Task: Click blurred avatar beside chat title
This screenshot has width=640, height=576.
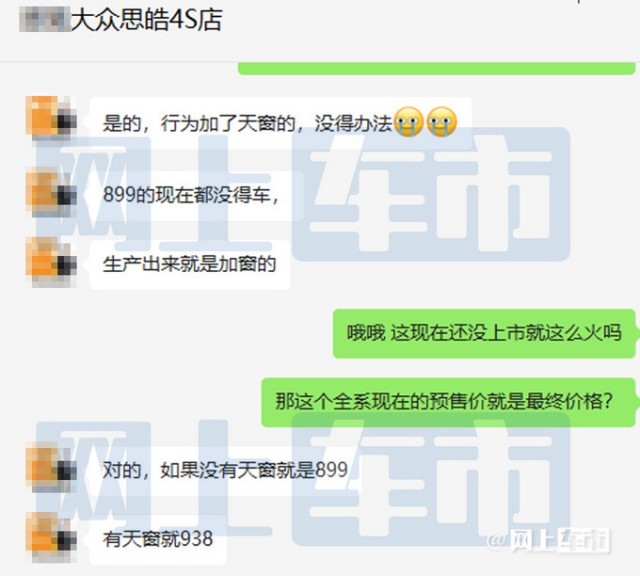Action: 44,20
